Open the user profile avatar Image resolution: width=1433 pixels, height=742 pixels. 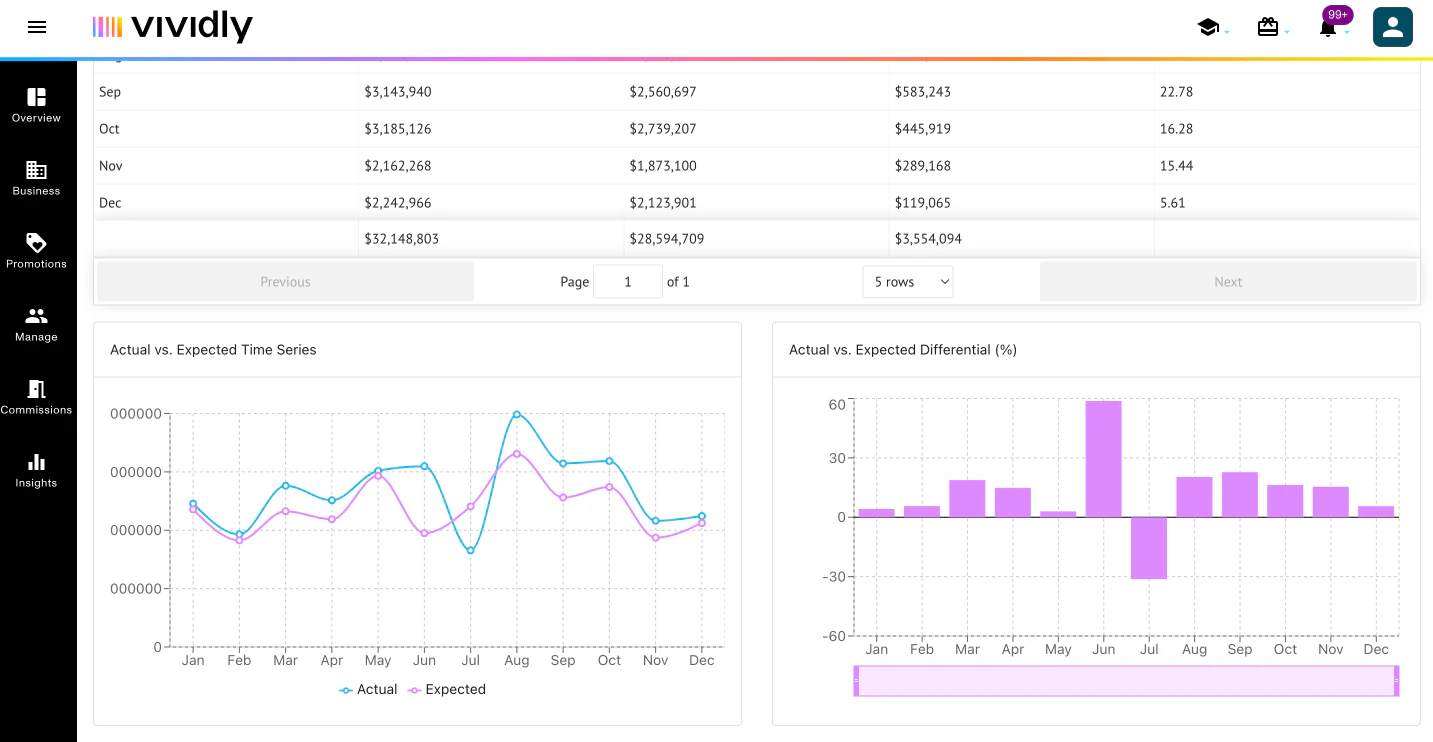pyautogui.click(x=1392, y=27)
